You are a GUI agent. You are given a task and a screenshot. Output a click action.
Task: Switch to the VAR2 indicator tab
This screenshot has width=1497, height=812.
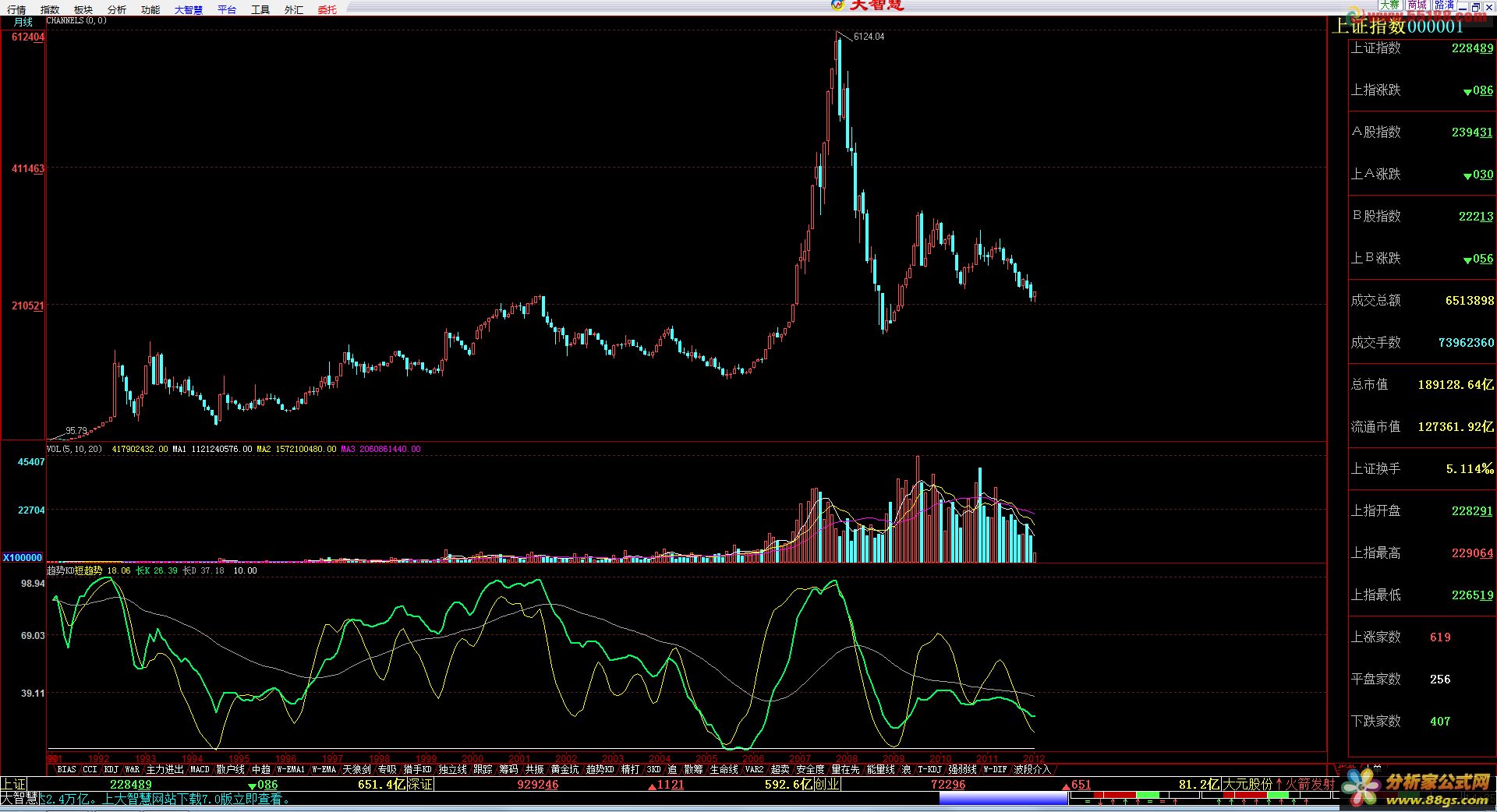pyautogui.click(x=754, y=769)
